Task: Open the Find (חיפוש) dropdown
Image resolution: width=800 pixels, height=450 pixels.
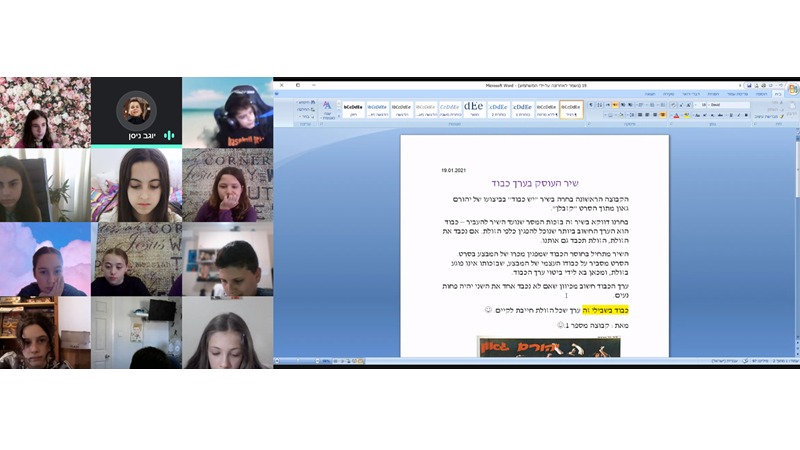Action: coord(306,102)
